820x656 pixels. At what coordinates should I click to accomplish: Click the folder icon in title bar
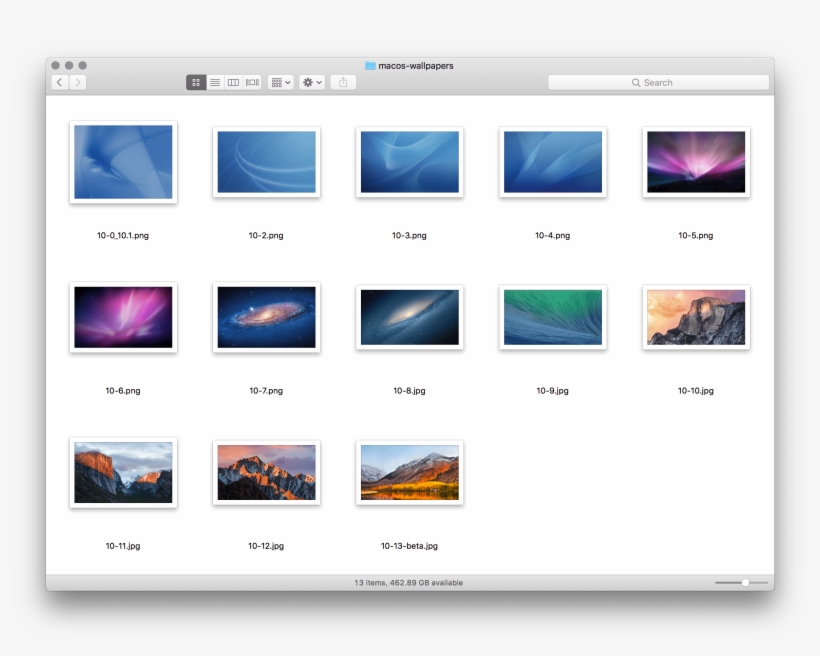tap(370, 65)
